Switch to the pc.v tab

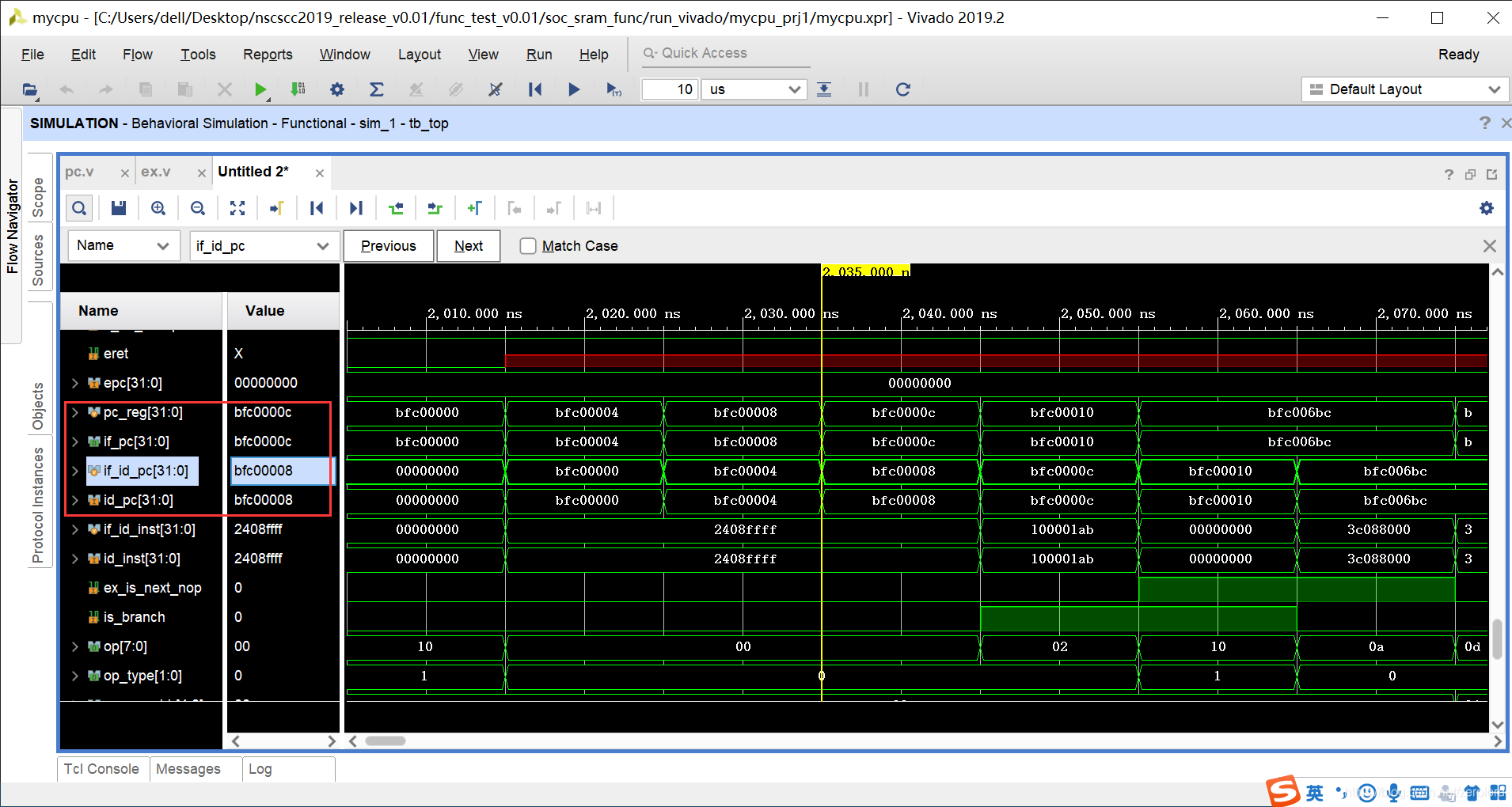(79, 172)
